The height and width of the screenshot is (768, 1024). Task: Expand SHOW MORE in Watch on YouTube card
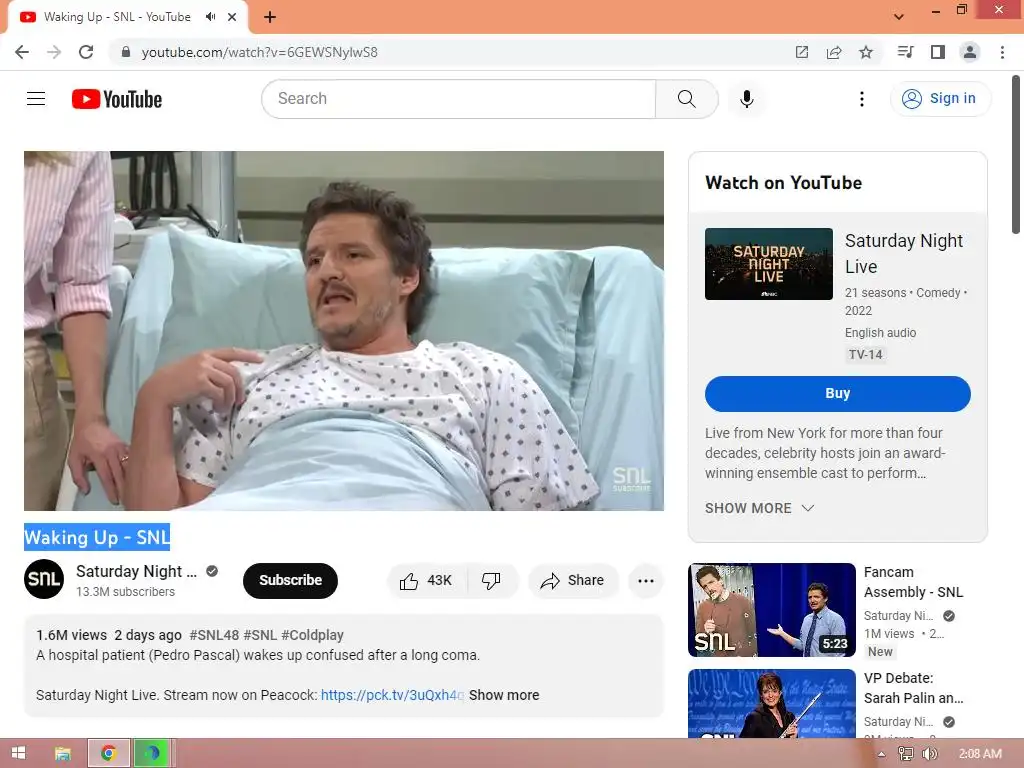pos(760,508)
